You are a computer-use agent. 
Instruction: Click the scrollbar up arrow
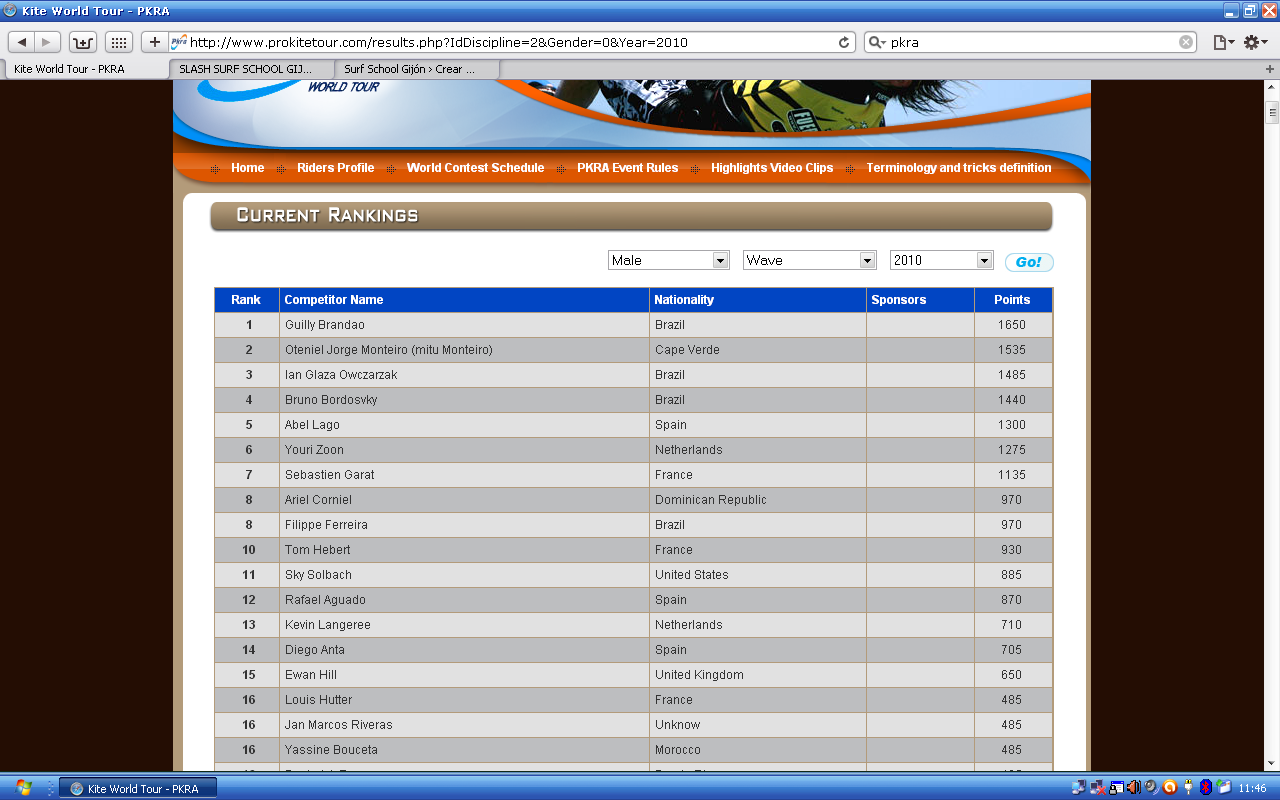pyautogui.click(x=1272, y=88)
